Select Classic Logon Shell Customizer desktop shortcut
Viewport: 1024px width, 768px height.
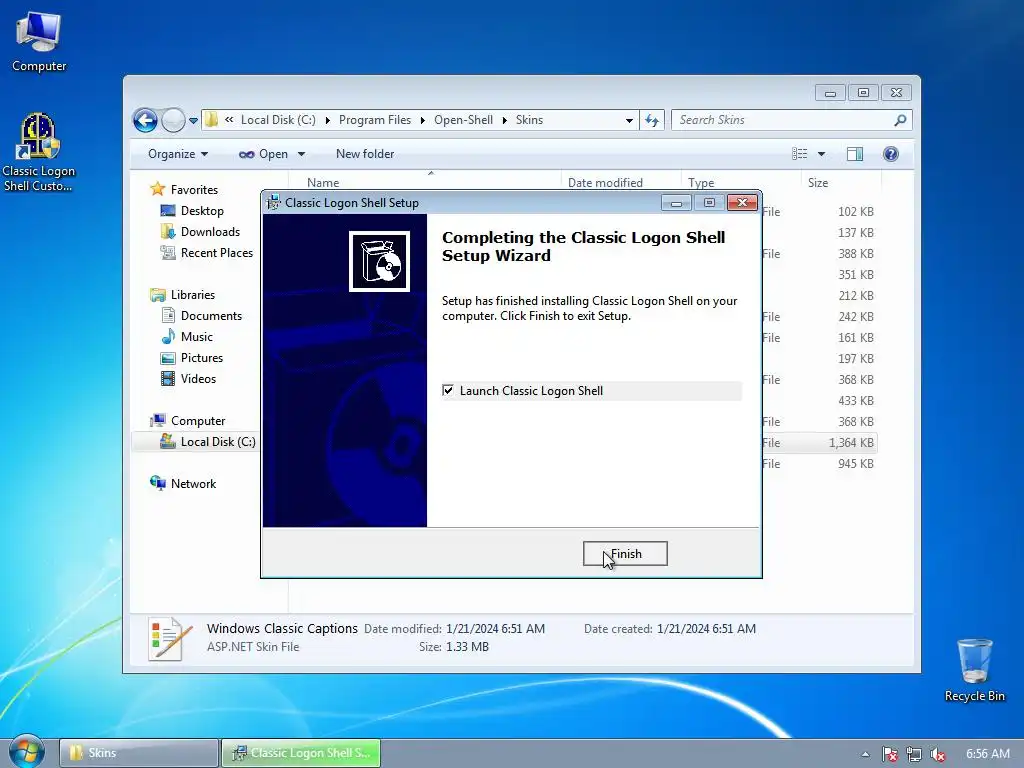tap(38, 153)
